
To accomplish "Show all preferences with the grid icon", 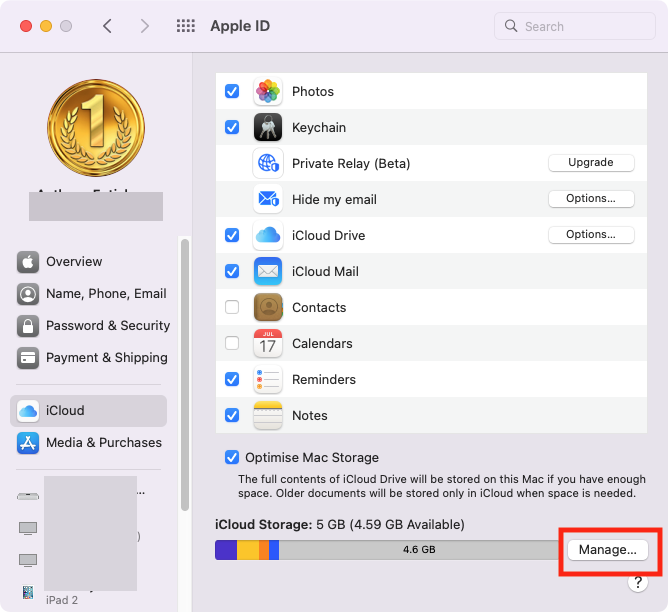I will [x=186, y=26].
